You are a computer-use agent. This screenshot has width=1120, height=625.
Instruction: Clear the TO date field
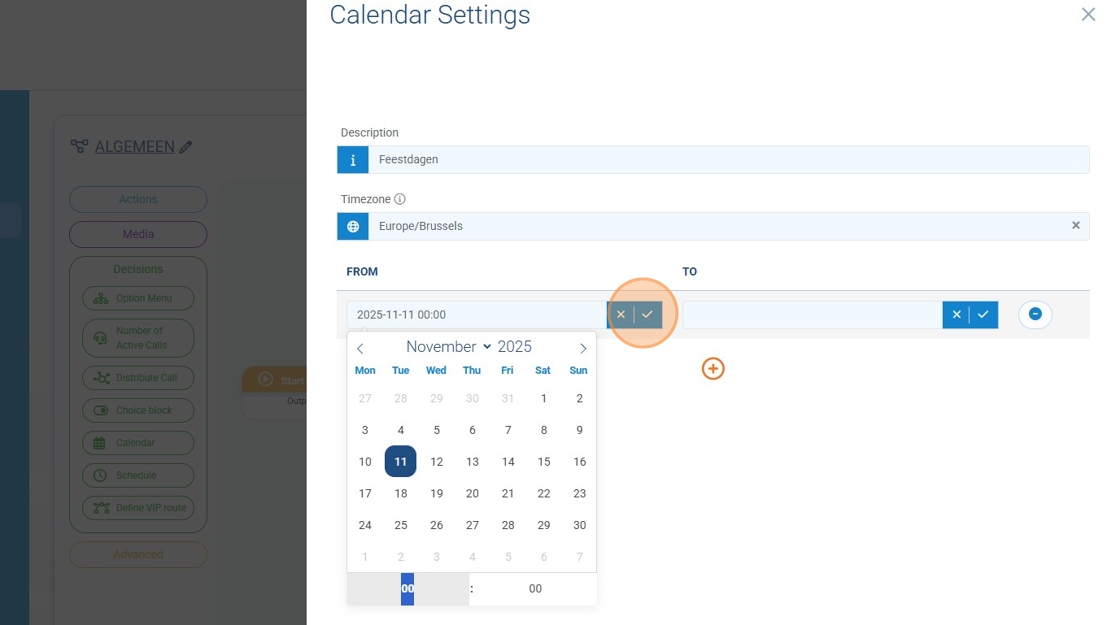tap(956, 315)
